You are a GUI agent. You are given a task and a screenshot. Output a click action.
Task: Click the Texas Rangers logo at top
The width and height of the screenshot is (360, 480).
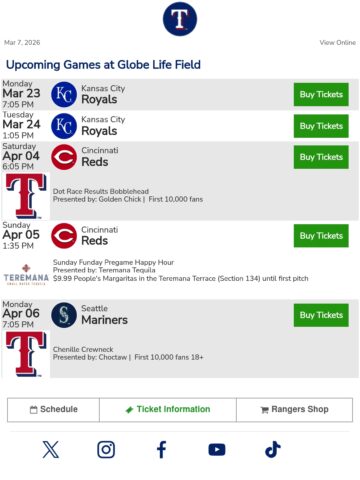pos(180,19)
